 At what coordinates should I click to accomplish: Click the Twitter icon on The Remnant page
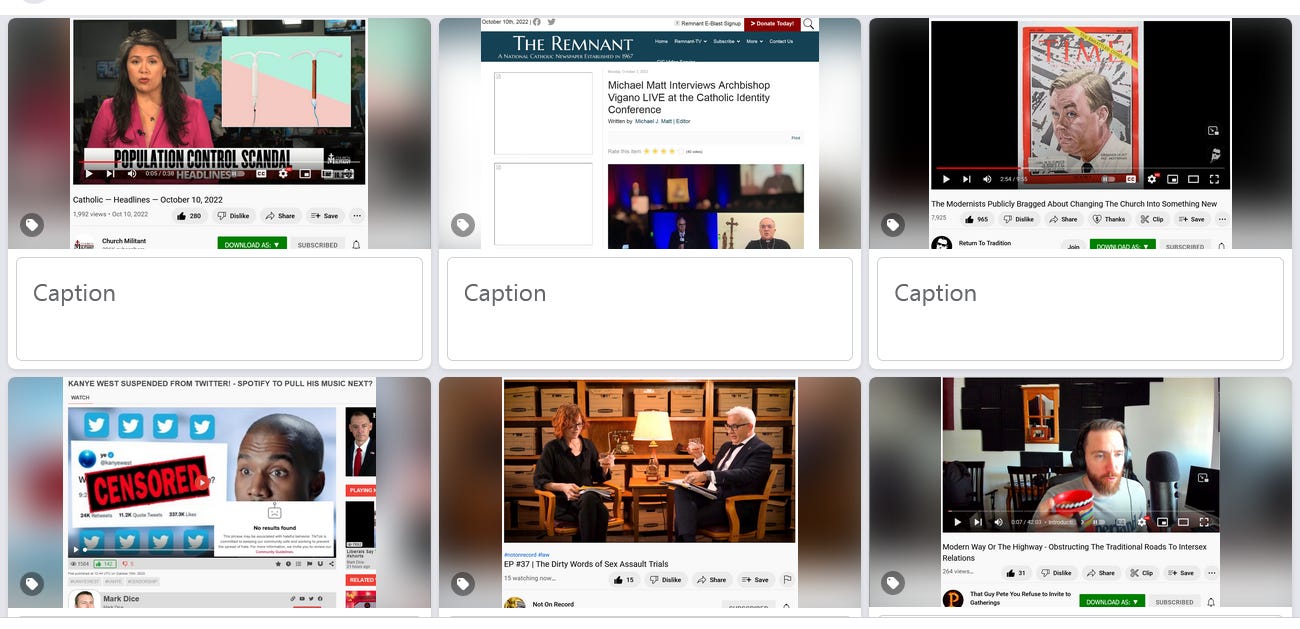(551, 22)
